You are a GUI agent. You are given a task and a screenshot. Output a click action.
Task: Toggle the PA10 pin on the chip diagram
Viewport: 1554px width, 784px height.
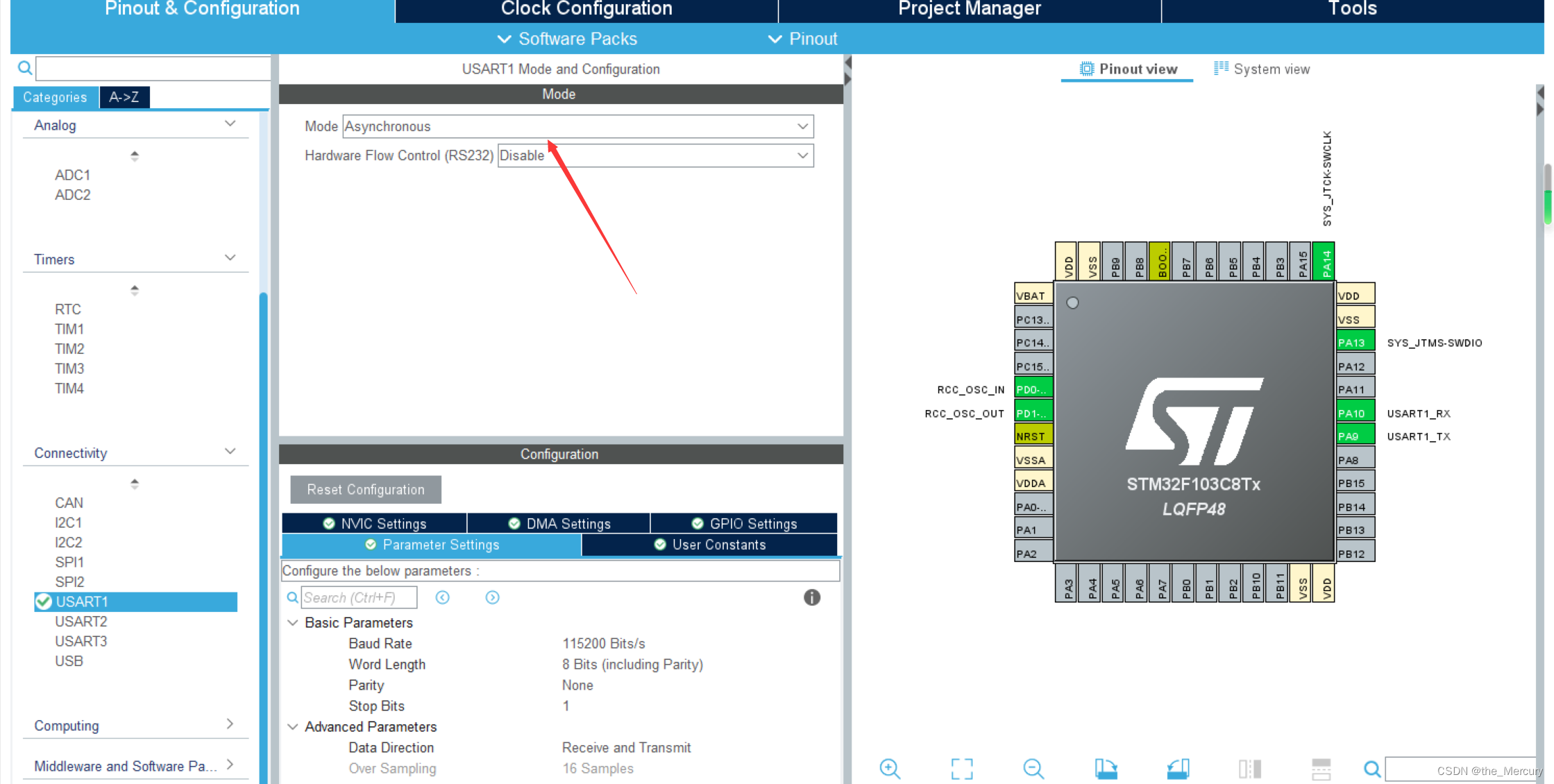point(1354,411)
